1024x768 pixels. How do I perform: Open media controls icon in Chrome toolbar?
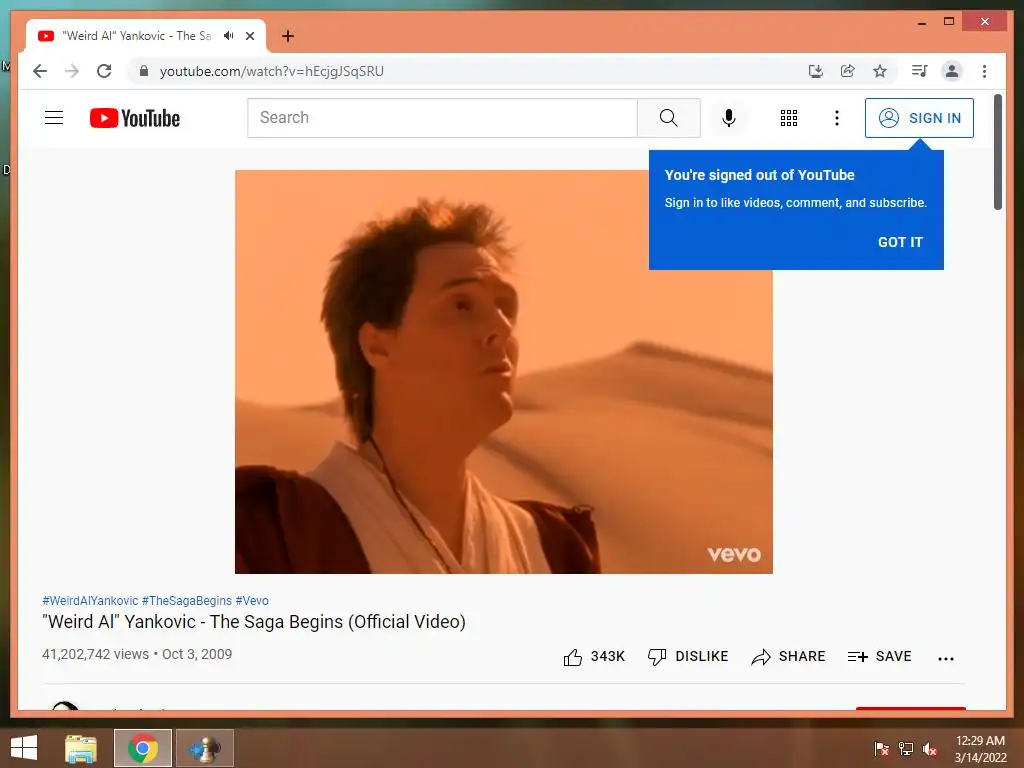(x=920, y=71)
